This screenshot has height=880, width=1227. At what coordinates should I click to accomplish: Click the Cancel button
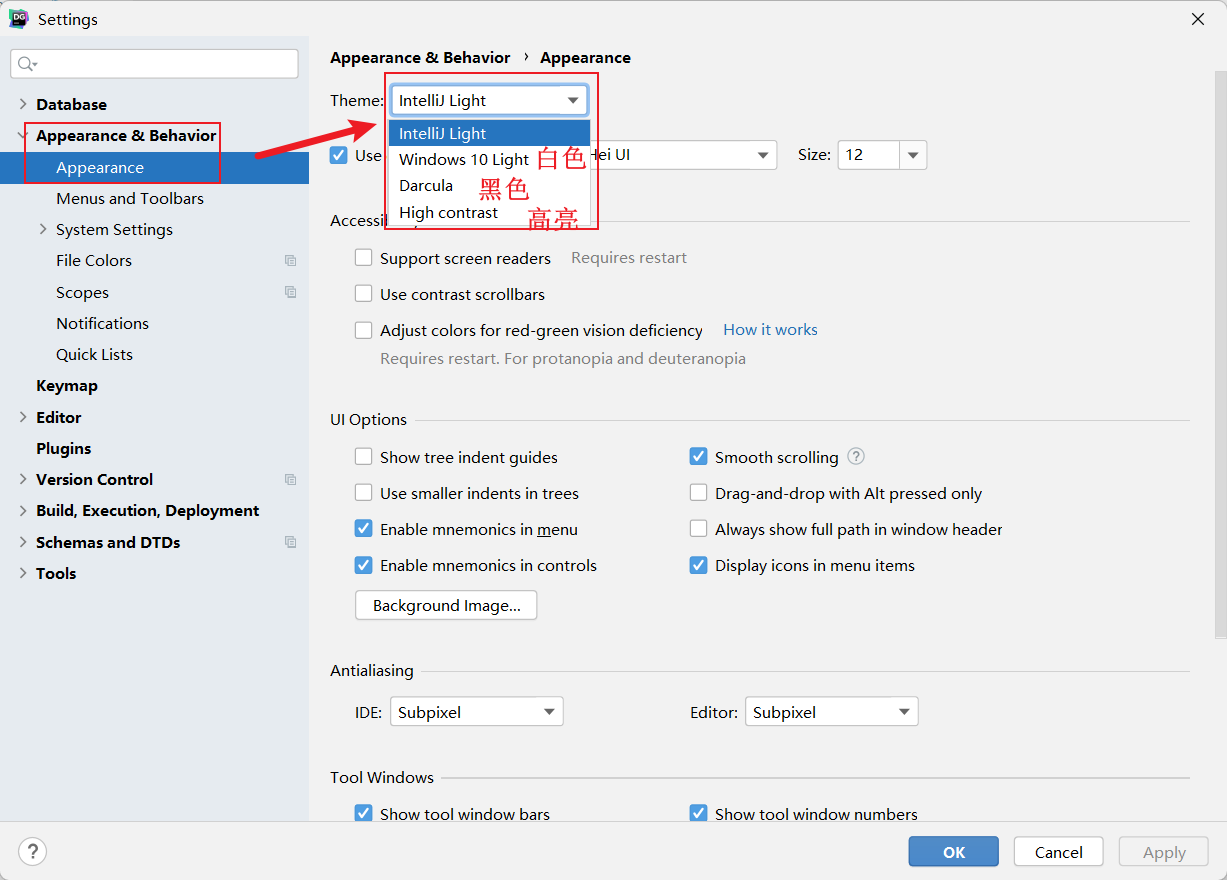tap(1058, 851)
